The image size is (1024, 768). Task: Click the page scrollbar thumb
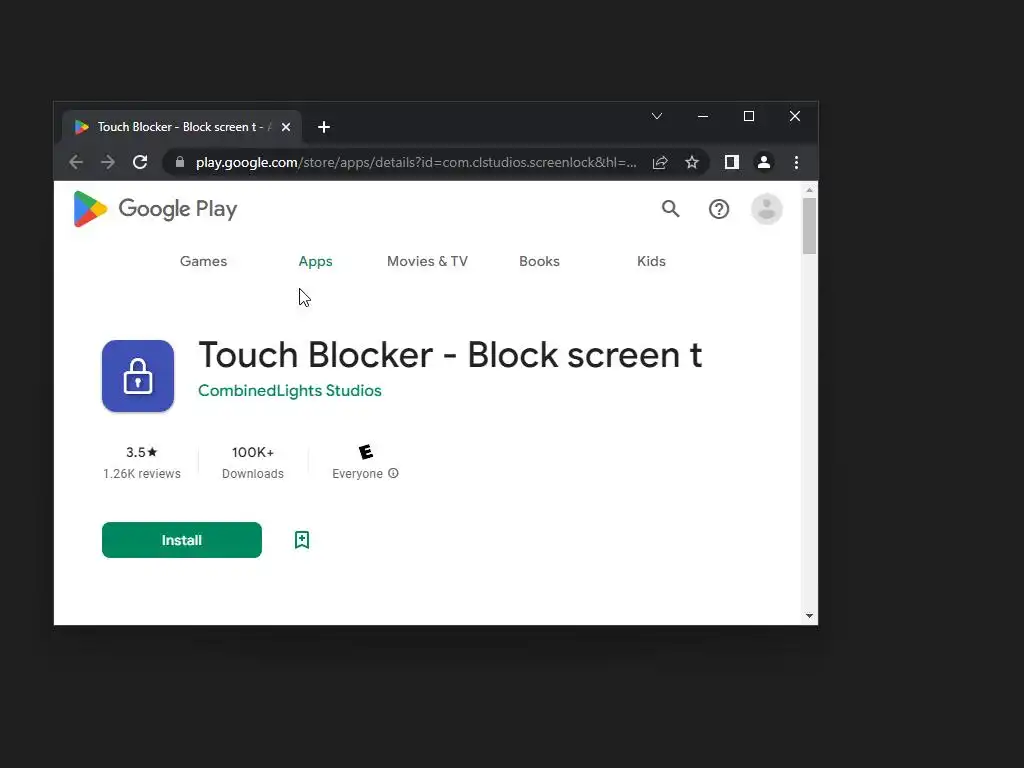pos(809,226)
